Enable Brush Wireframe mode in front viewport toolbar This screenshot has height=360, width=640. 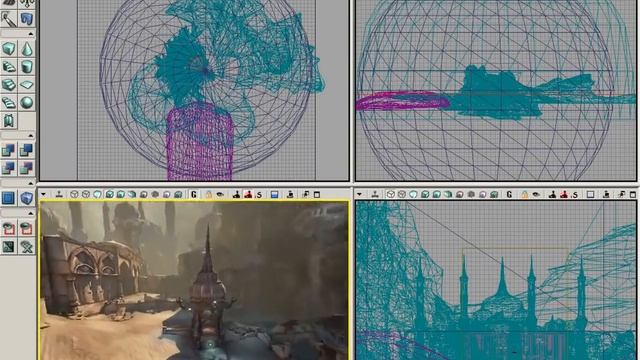click(x=391, y=195)
